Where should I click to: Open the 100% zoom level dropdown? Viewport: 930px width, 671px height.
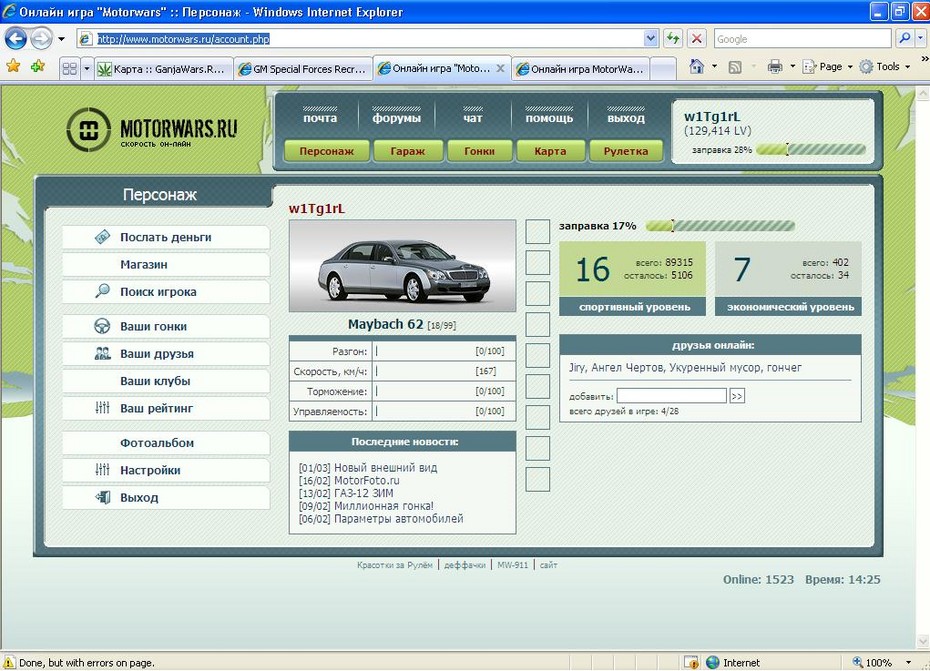point(907,662)
